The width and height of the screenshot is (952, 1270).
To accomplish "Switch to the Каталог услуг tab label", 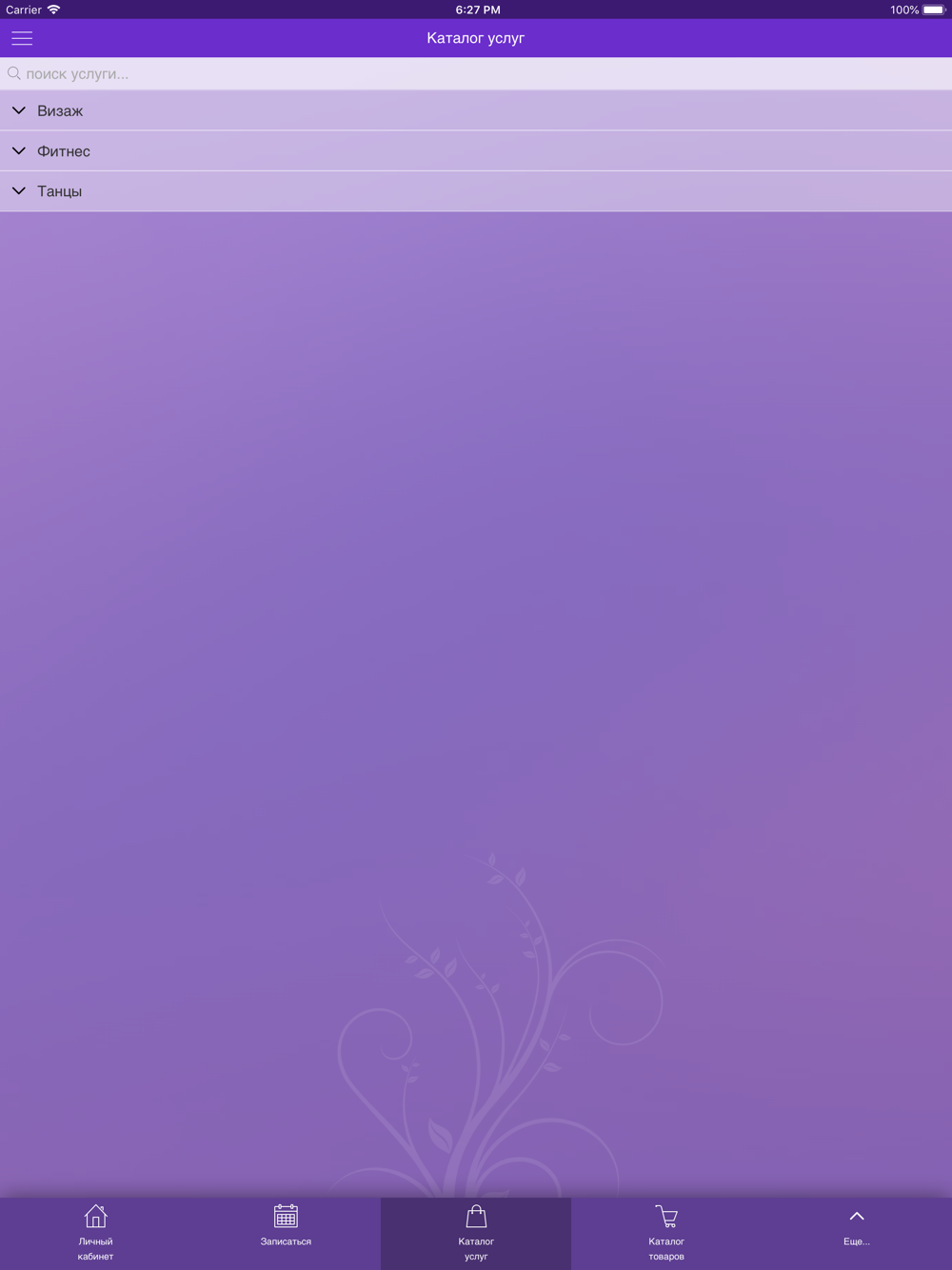I will pos(476,1249).
